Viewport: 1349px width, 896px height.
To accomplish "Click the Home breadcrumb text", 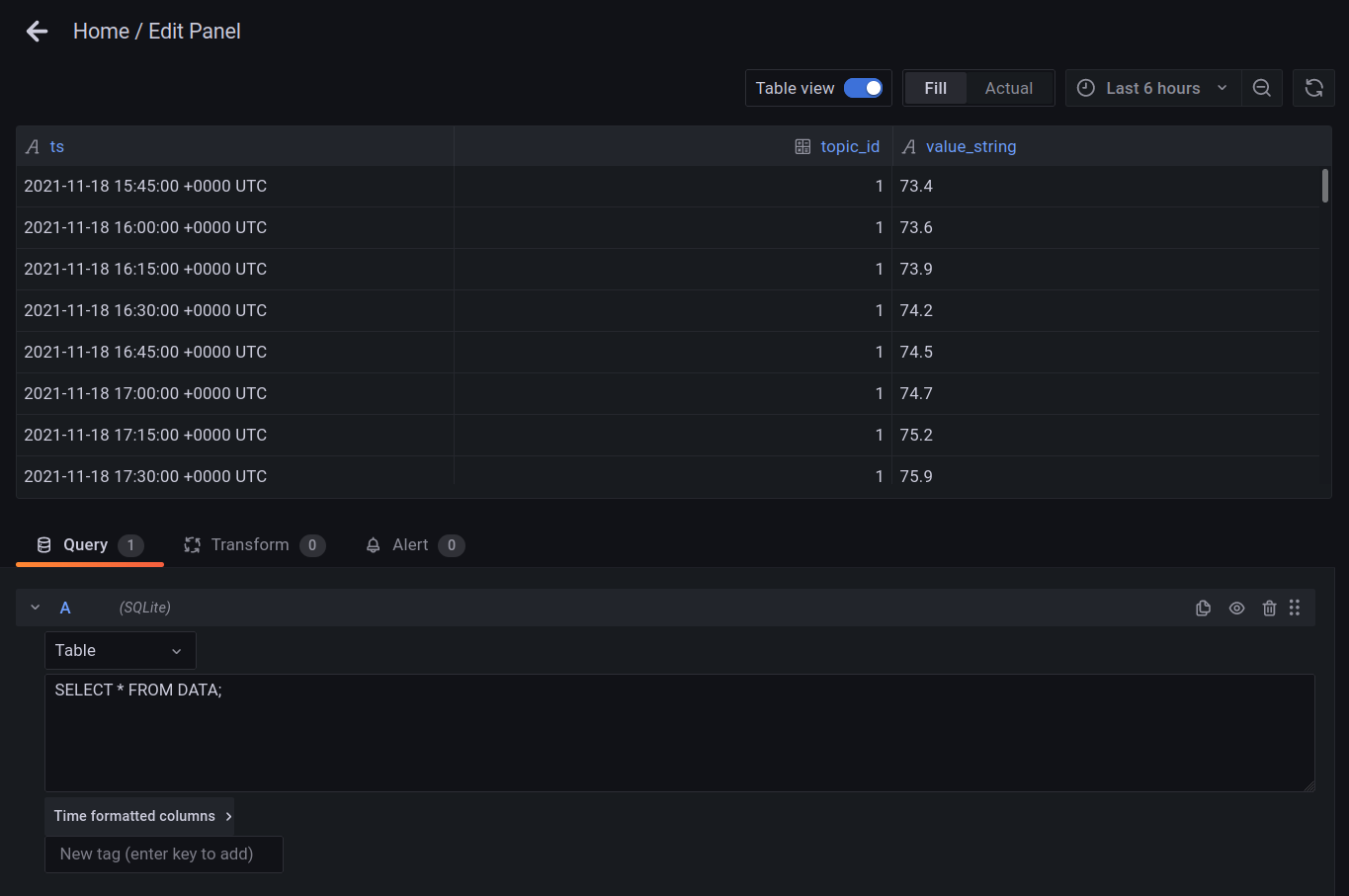I will [101, 32].
